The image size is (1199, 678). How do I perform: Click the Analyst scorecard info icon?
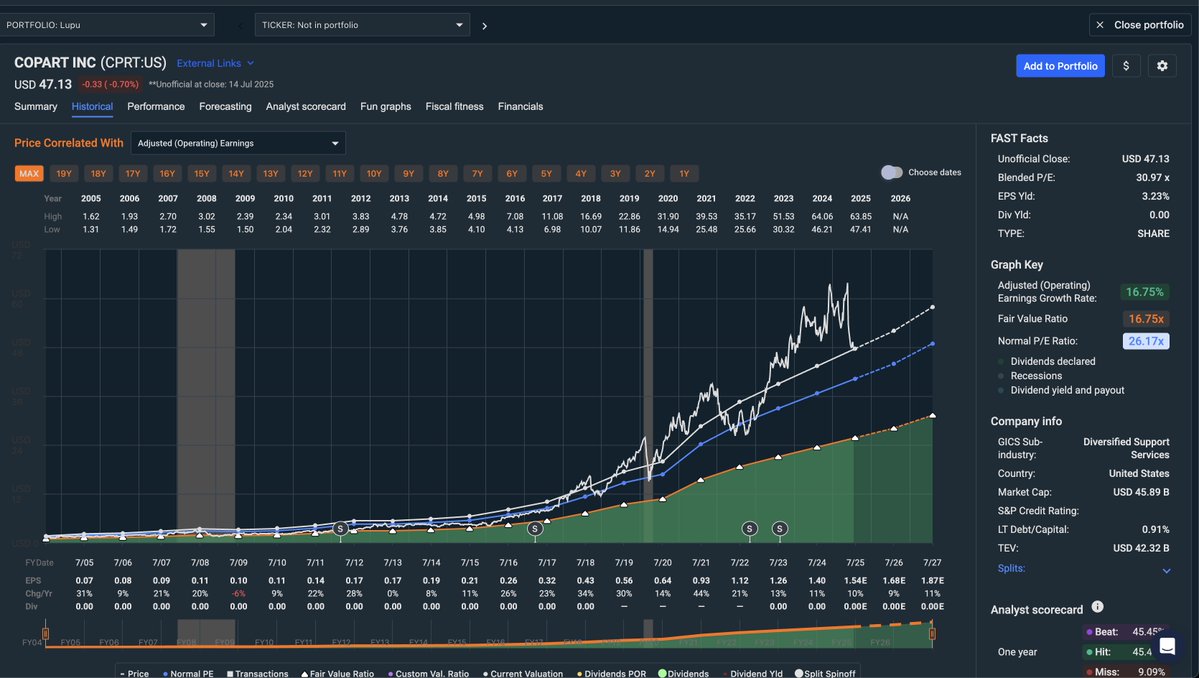[x=1097, y=607]
